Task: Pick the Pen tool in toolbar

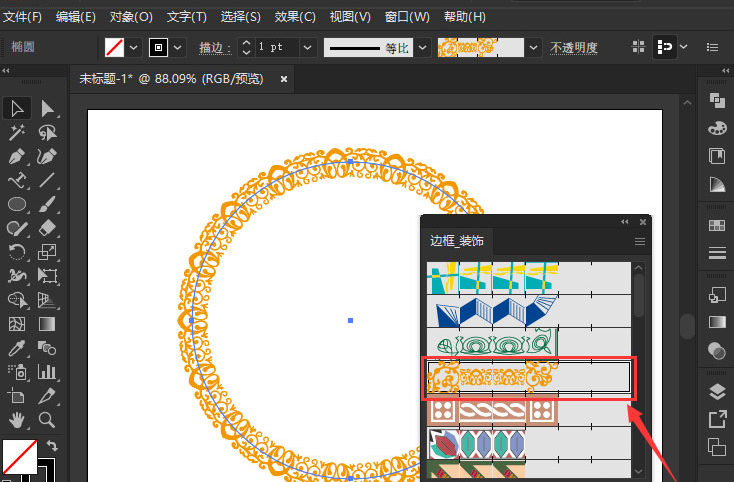Action: tap(17, 157)
